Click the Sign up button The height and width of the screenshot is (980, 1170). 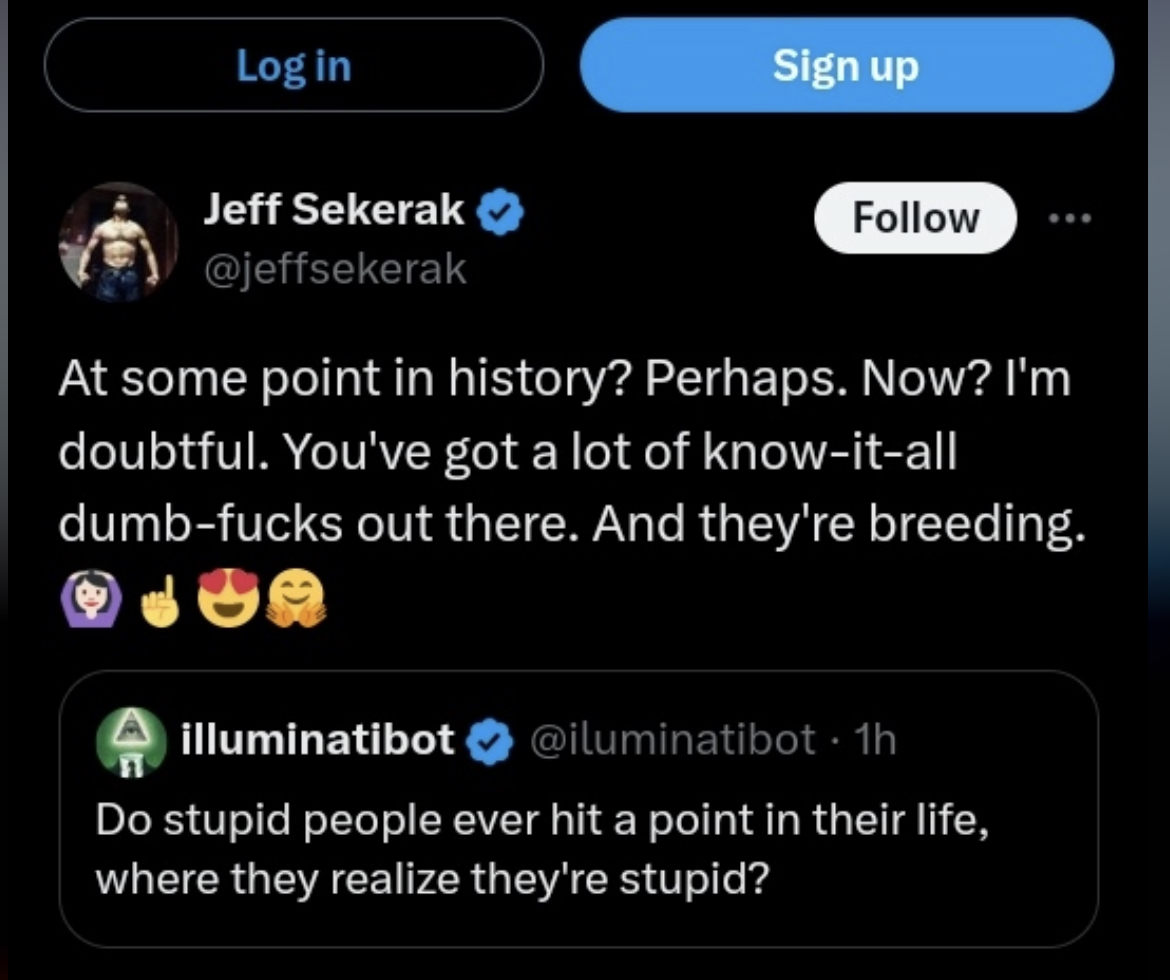(846, 66)
